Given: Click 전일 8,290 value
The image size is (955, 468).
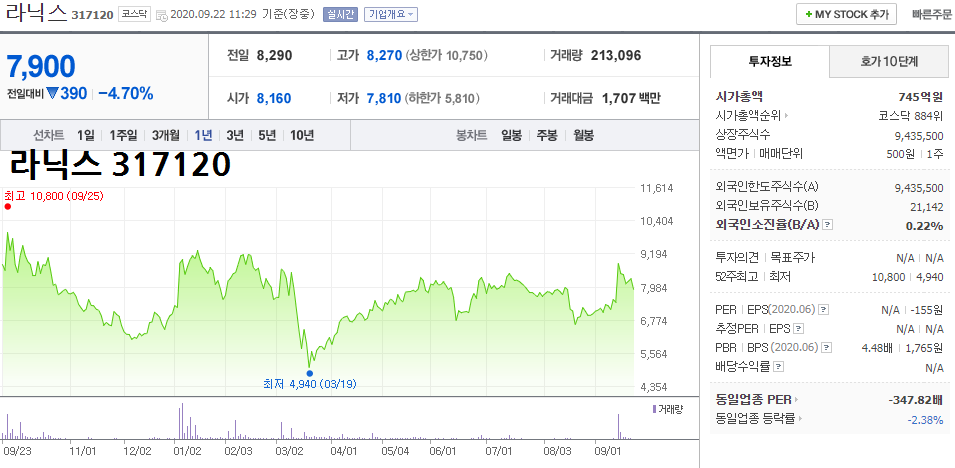Looking at the screenshot, I should coord(274,55).
